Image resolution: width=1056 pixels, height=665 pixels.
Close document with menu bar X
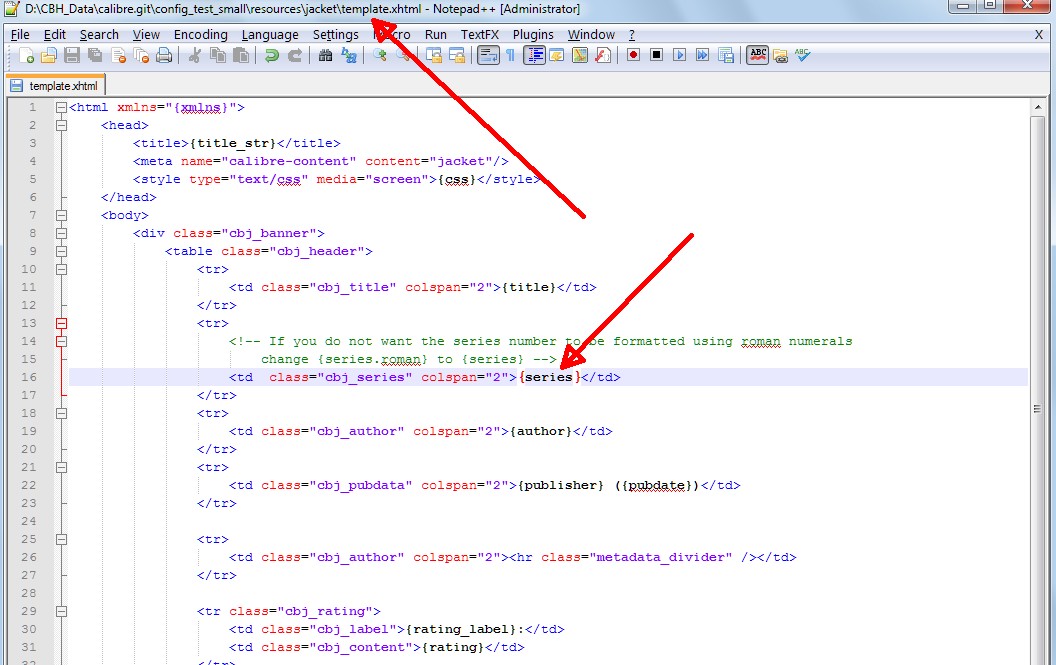click(x=1038, y=34)
